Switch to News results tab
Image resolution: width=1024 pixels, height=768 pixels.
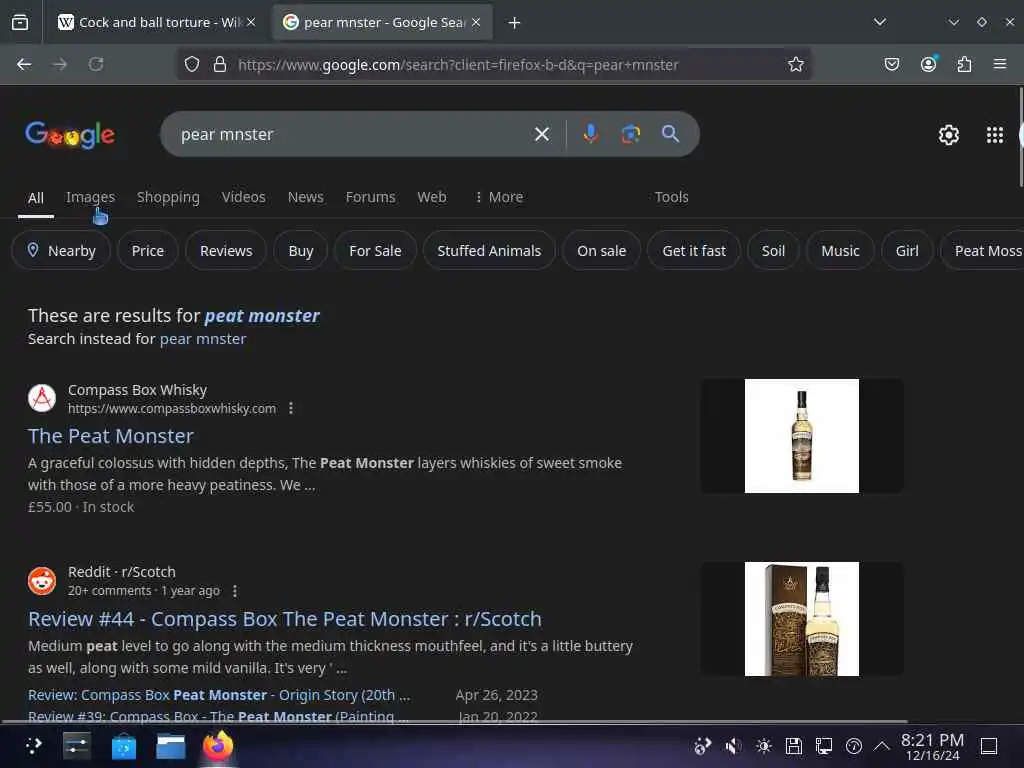306,197
